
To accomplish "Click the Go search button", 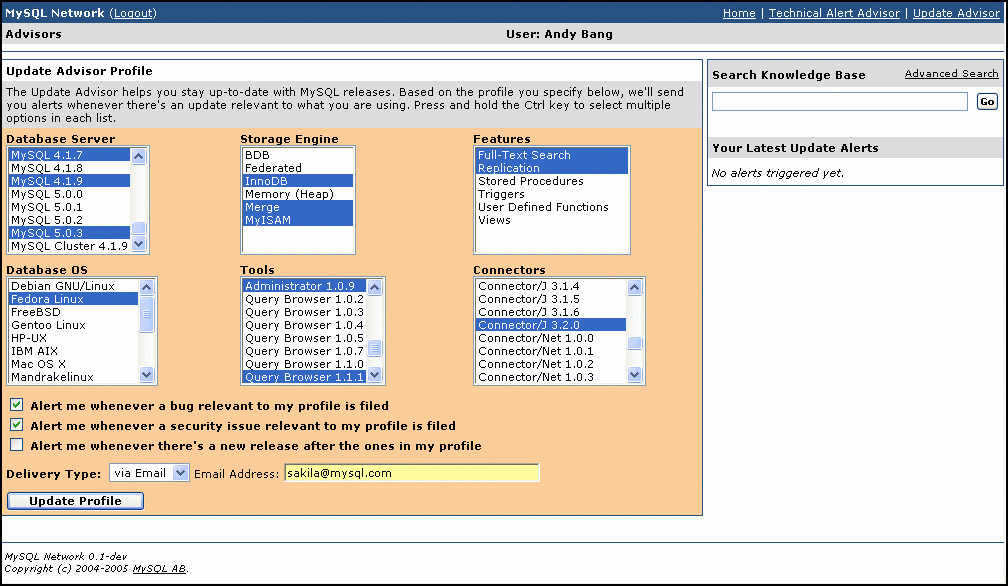I will coord(987,102).
